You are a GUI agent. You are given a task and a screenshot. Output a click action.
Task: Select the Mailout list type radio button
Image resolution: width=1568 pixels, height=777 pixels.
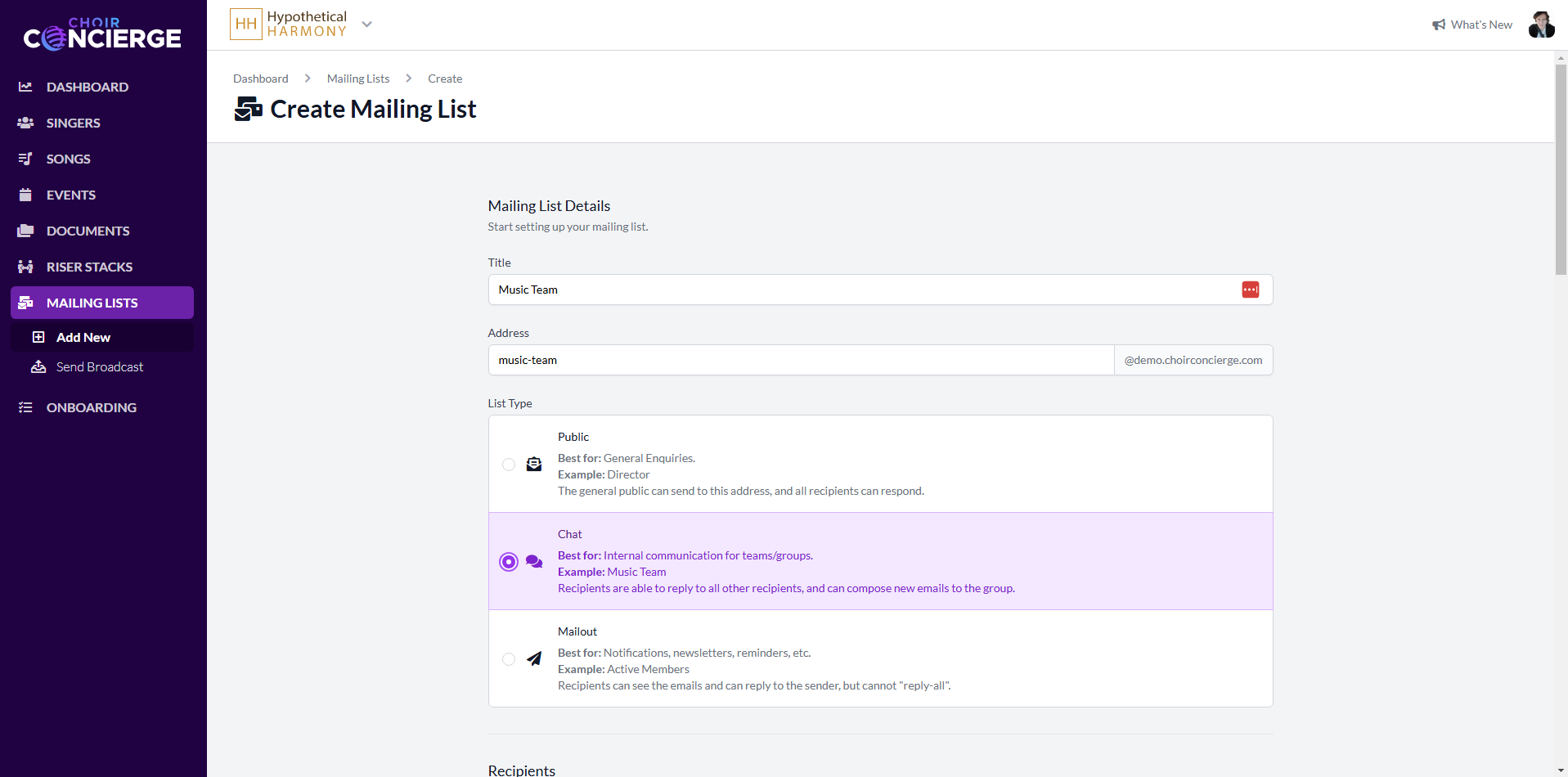(509, 659)
